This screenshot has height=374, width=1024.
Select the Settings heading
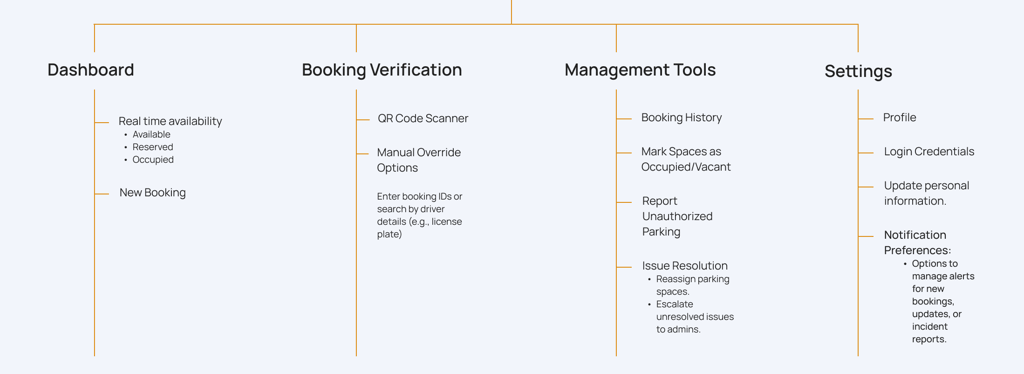[x=858, y=70]
